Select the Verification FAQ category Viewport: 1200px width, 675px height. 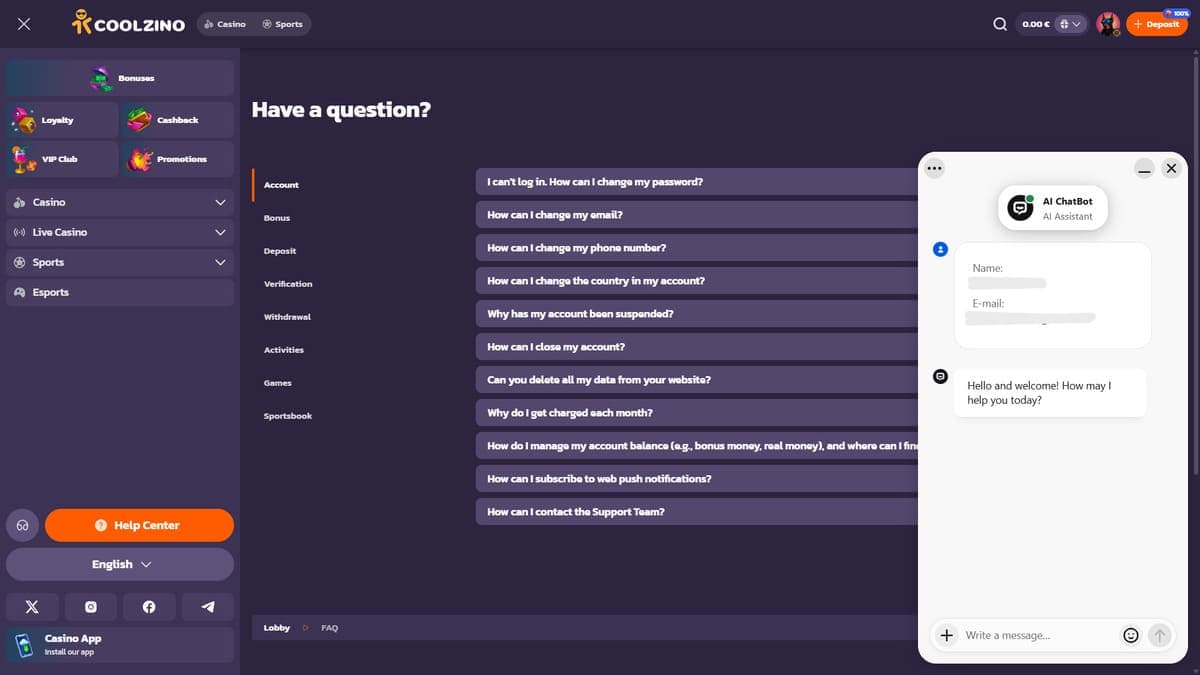[288, 284]
